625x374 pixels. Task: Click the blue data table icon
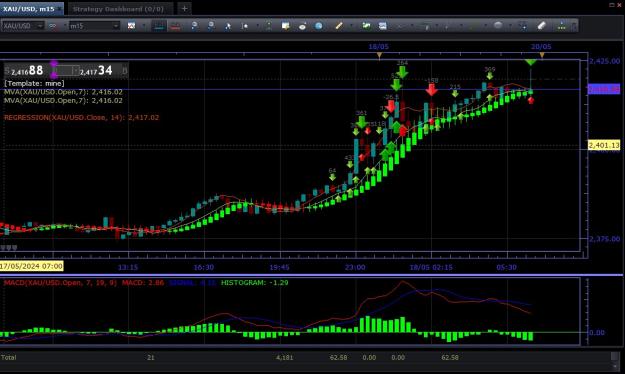click(383, 26)
